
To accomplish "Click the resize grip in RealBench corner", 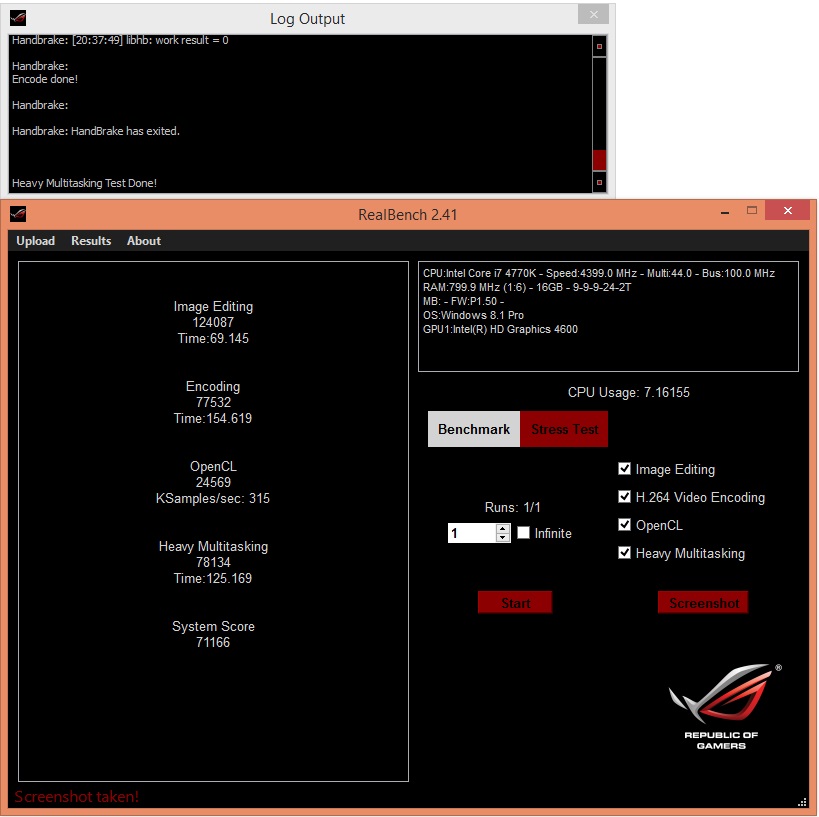I will 802,802.
